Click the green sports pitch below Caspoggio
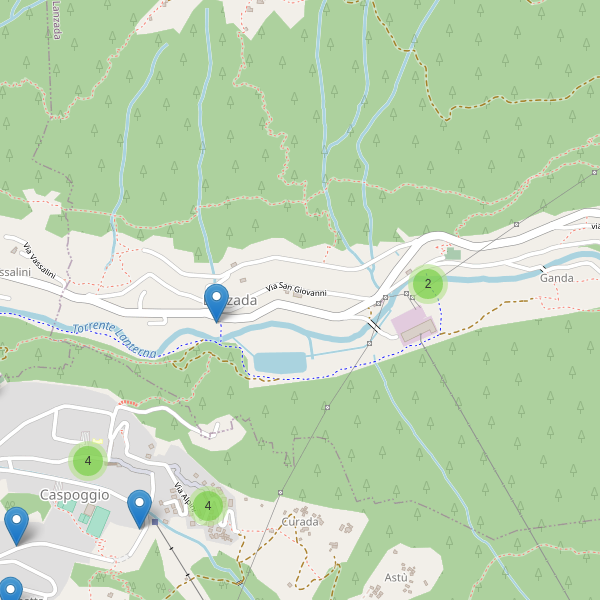600x600 pixels. pos(98,521)
